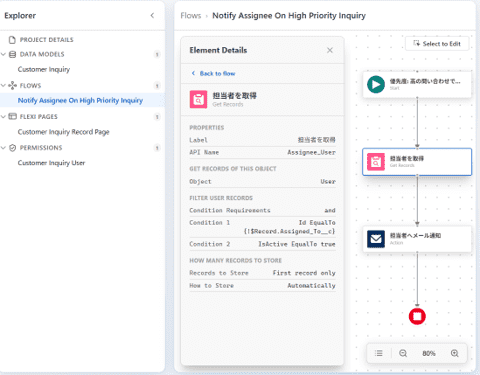Click the Data Models count badge

click(x=157, y=54)
